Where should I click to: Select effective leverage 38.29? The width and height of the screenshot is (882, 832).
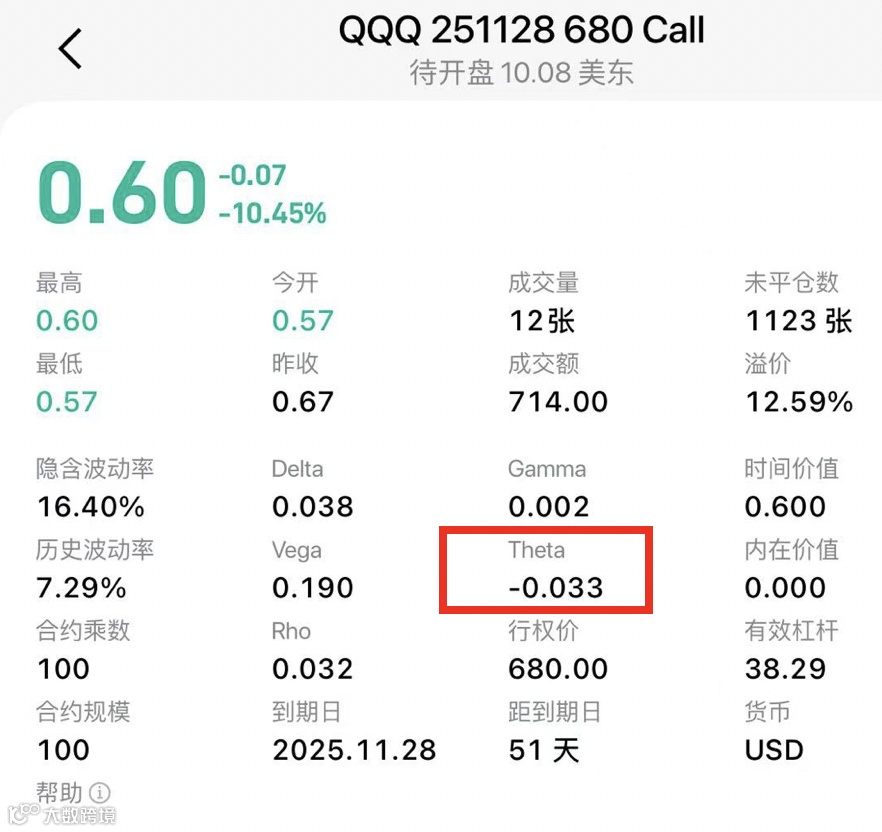pyautogui.click(x=785, y=669)
